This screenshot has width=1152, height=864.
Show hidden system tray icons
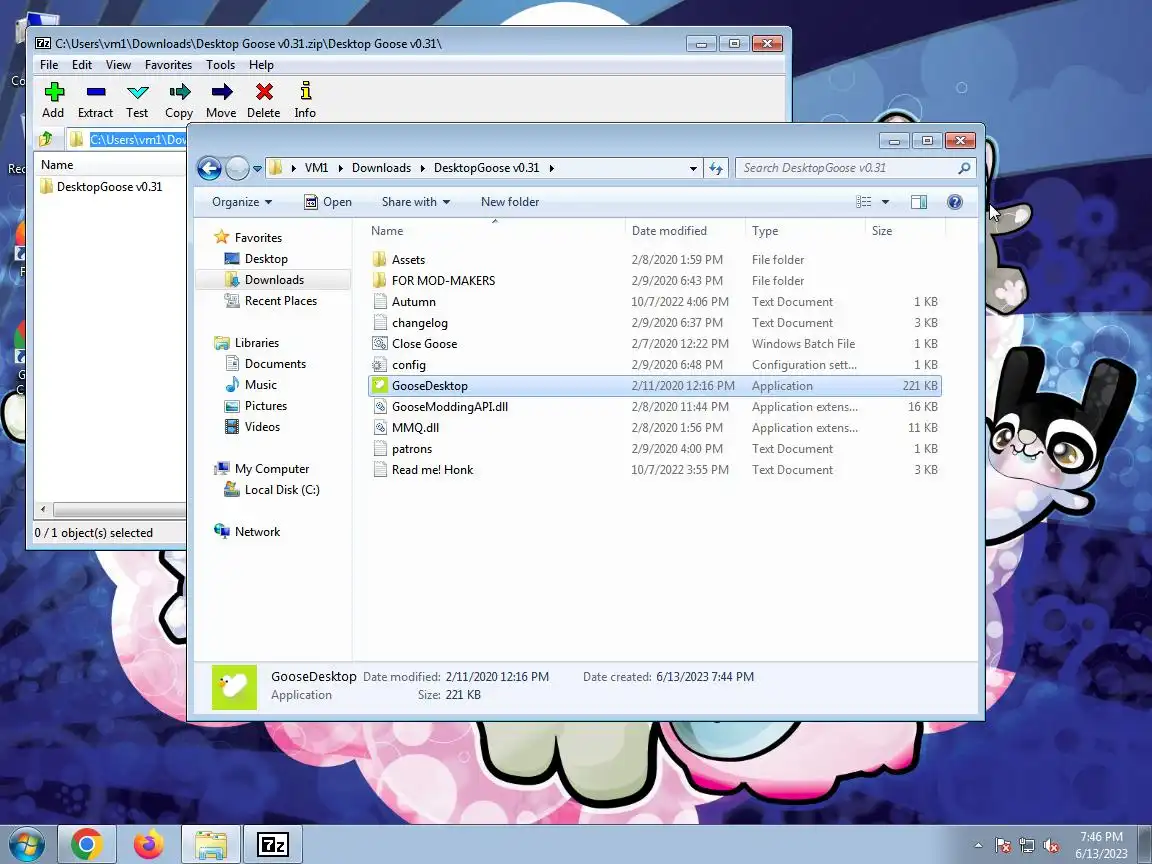coord(978,845)
